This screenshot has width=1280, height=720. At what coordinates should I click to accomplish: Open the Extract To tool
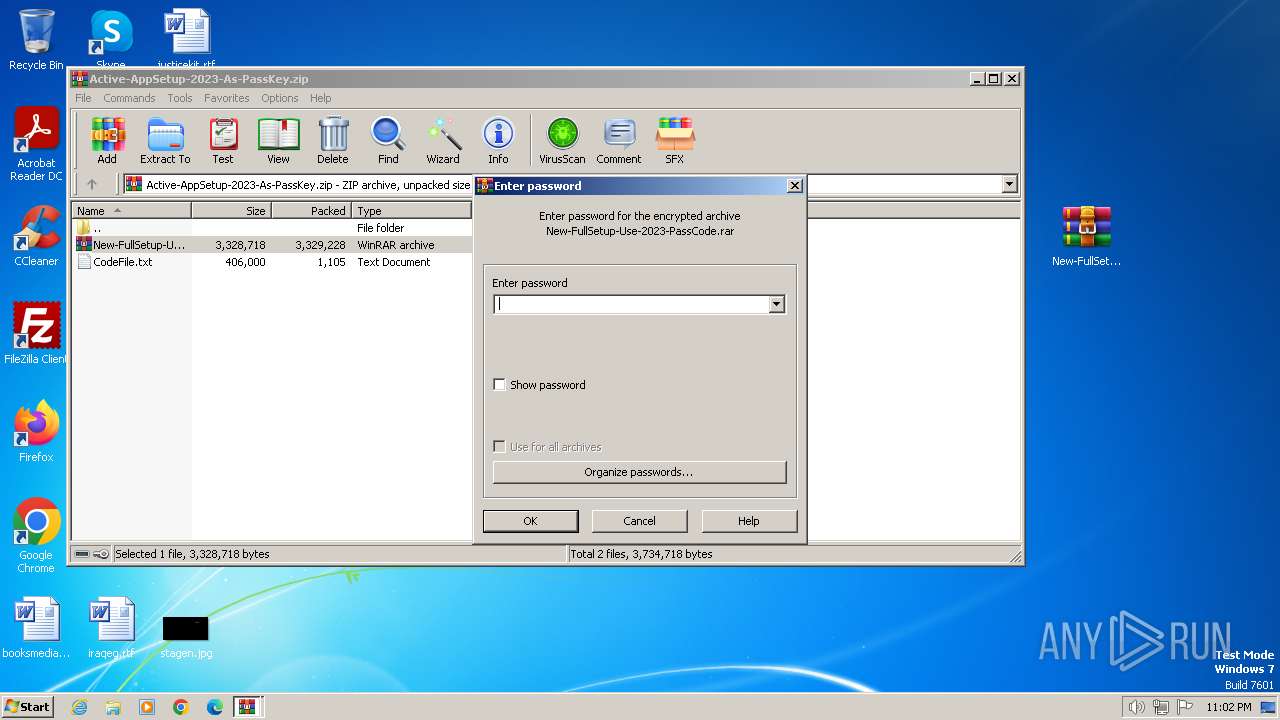point(165,140)
